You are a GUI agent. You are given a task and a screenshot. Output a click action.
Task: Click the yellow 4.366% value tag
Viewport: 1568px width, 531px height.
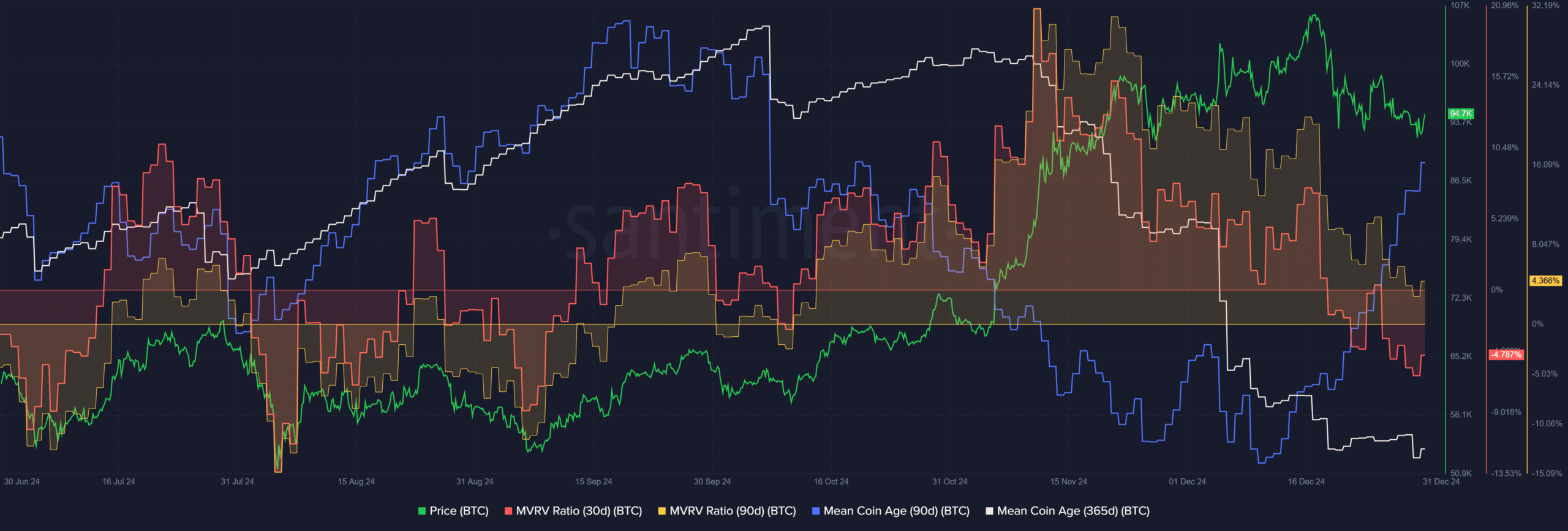click(x=1545, y=281)
